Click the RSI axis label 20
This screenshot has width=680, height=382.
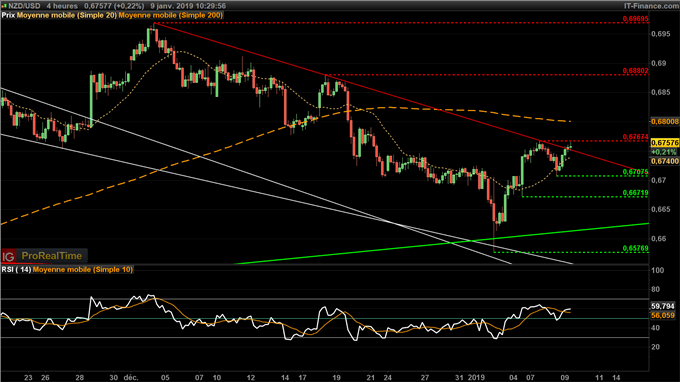click(656, 347)
